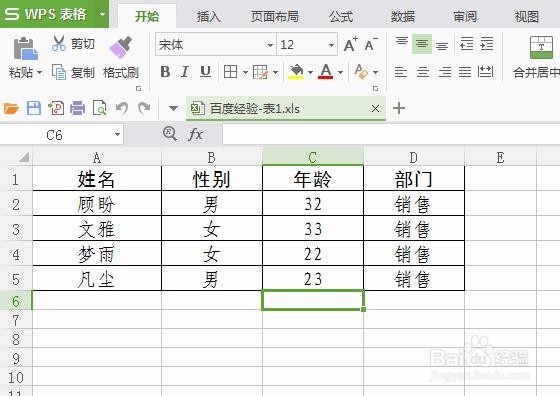
Task: Open the font name dropdown showing 宋体
Action: 270,45
